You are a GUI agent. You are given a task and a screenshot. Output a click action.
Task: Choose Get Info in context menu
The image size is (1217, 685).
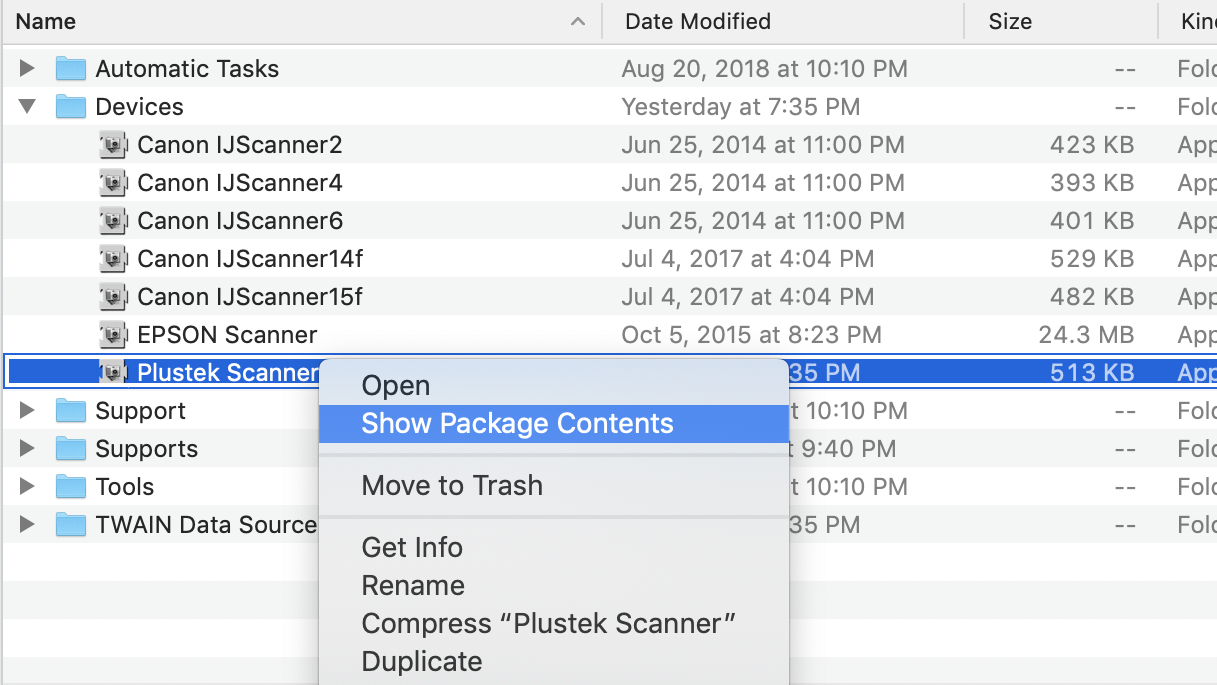(412, 548)
